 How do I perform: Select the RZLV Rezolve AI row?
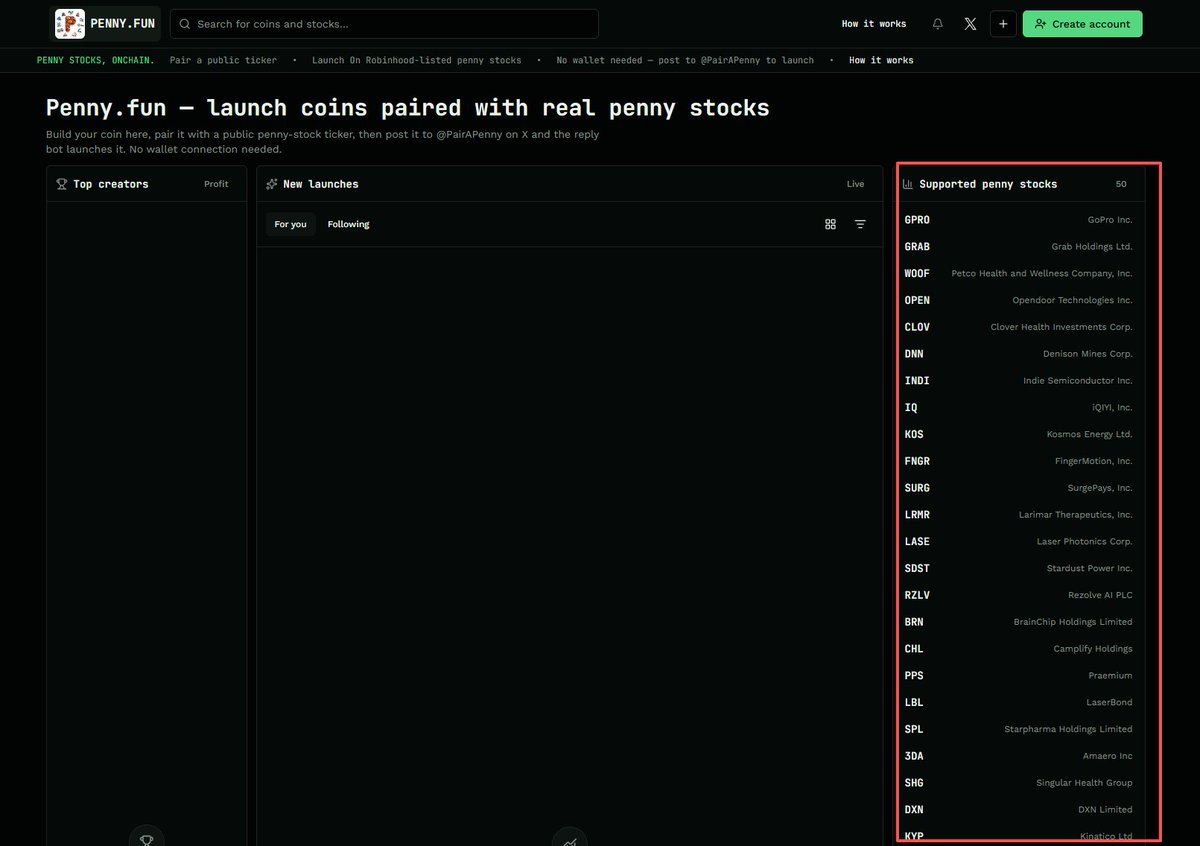pos(1018,595)
